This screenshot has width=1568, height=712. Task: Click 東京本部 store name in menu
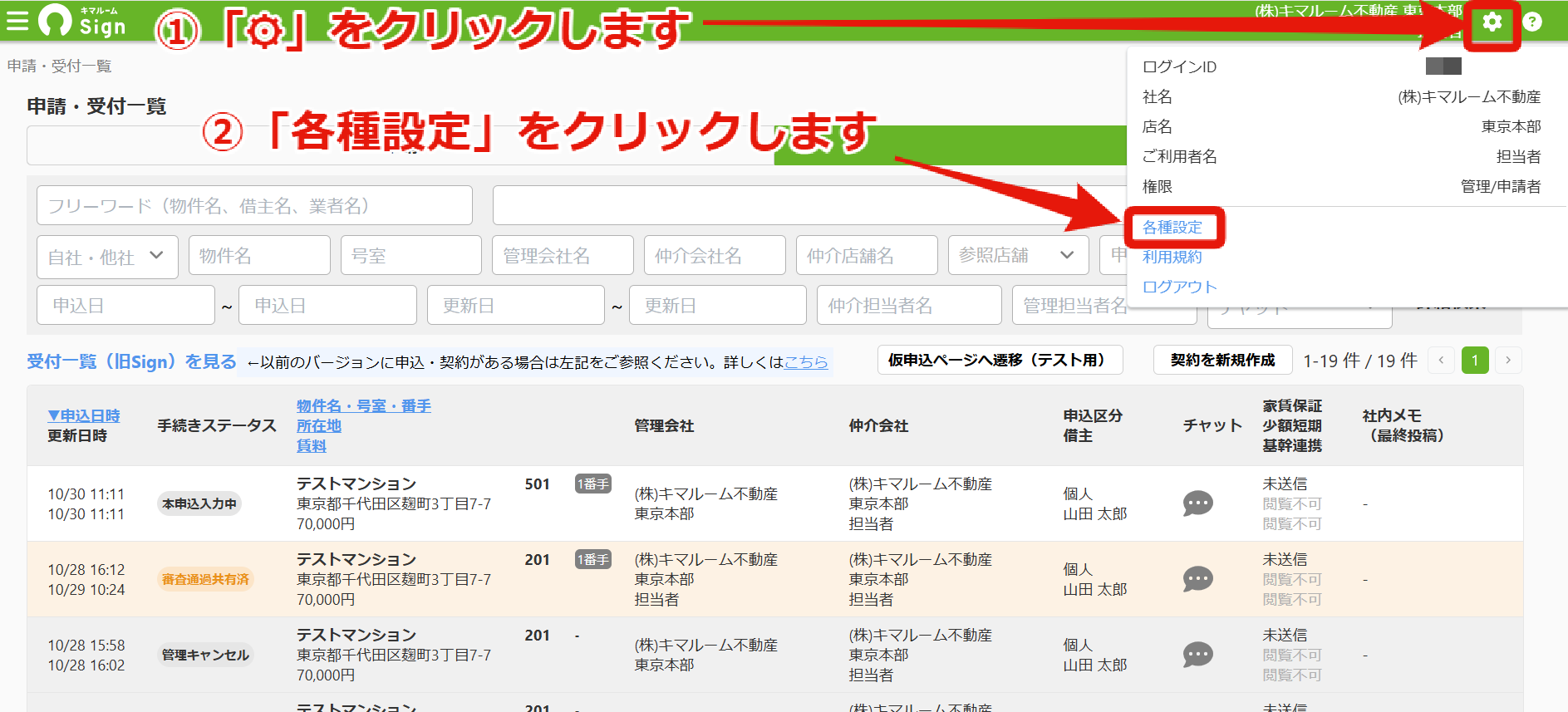click(1511, 126)
